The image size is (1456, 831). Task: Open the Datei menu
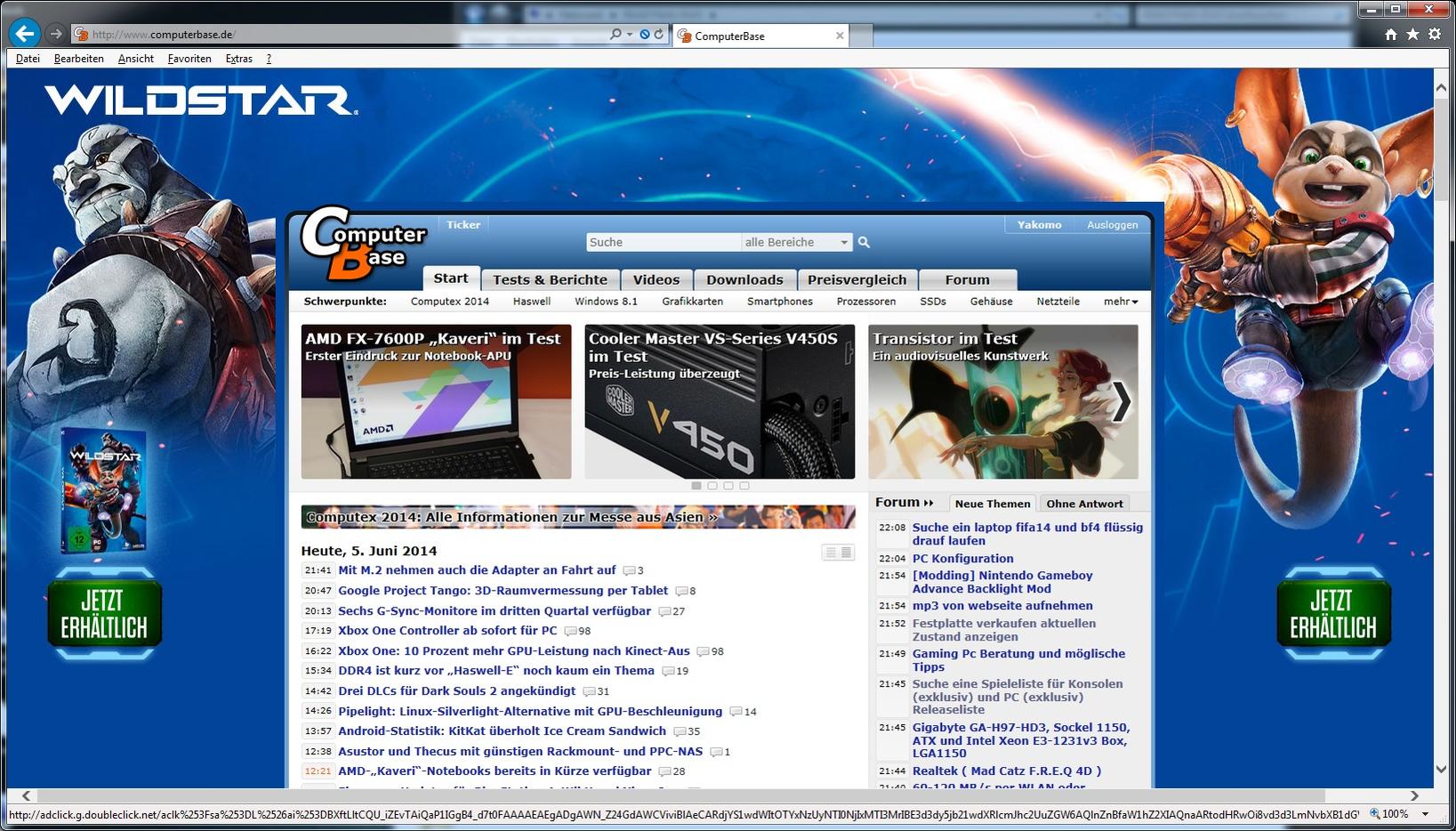[28, 59]
